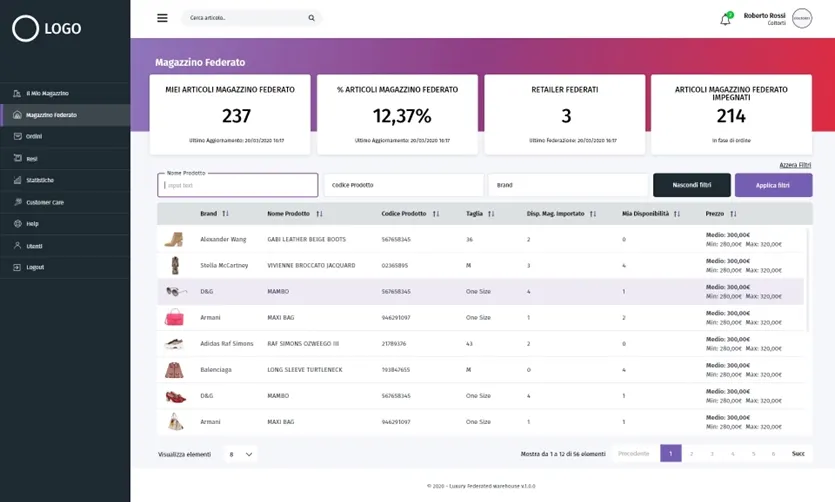Click product code 193847655

tap(396, 369)
